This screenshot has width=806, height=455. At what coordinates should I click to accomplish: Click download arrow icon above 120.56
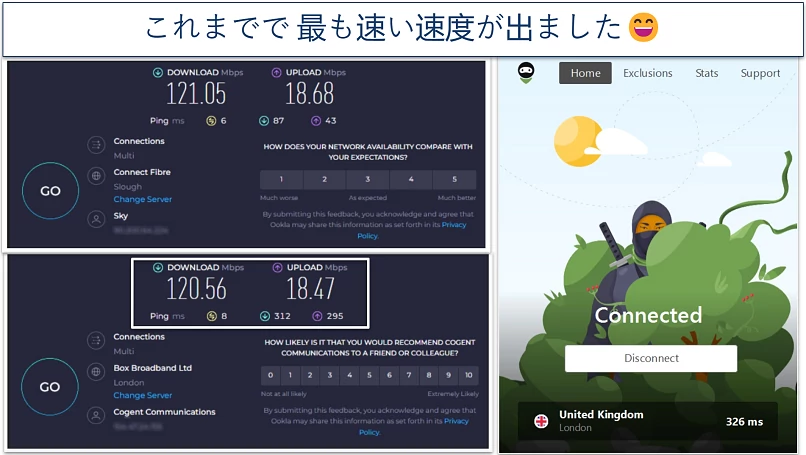pyautogui.click(x=158, y=267)
